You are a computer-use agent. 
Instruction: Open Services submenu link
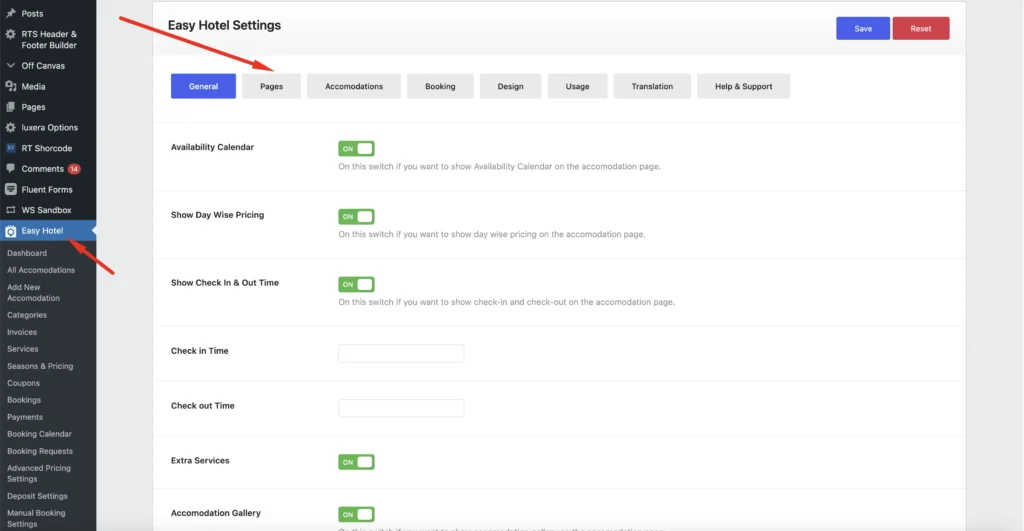(x=22, y=349)
